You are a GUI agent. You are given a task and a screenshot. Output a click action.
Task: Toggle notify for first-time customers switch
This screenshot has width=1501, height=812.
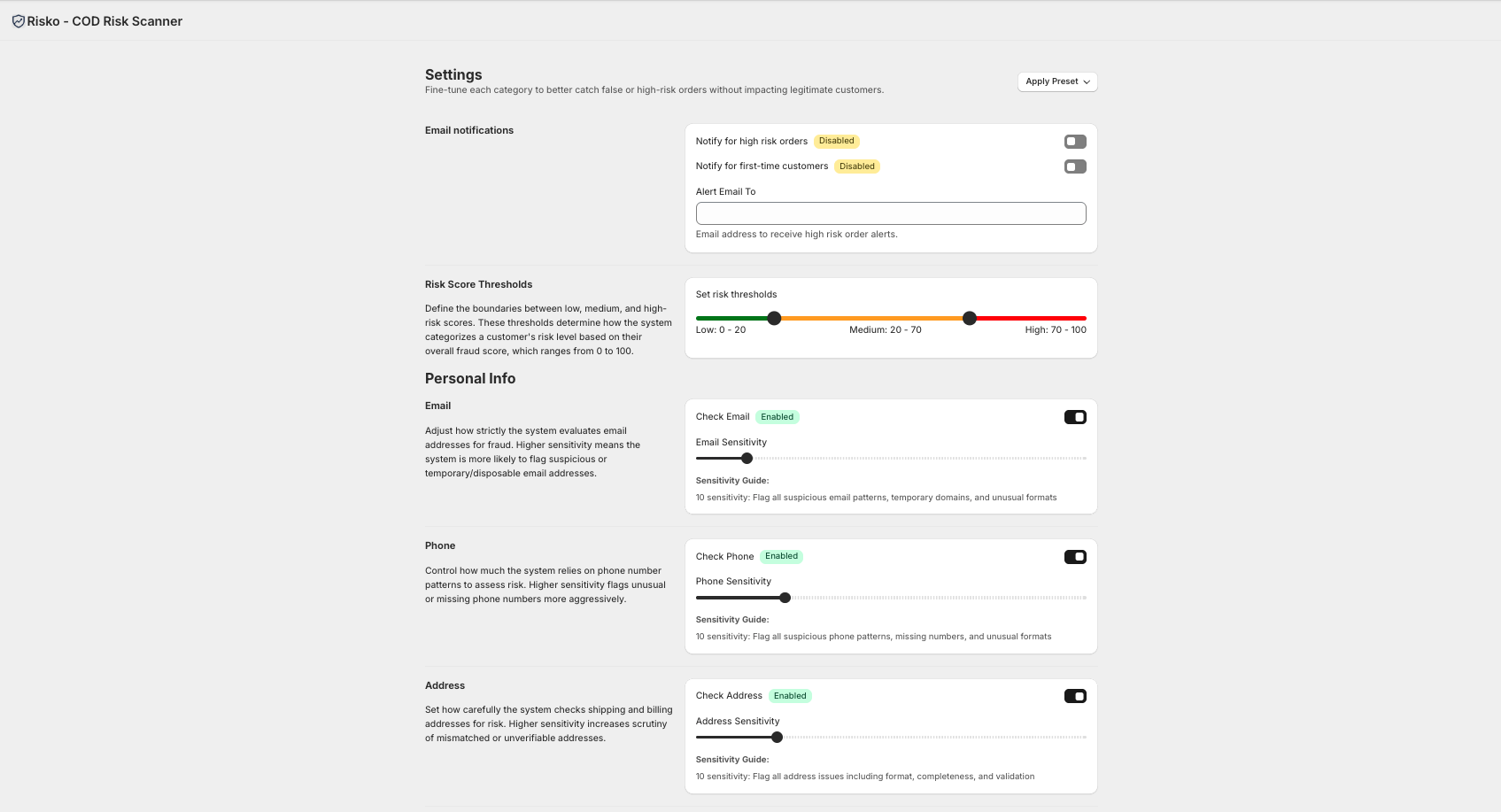click(1075, 166)
